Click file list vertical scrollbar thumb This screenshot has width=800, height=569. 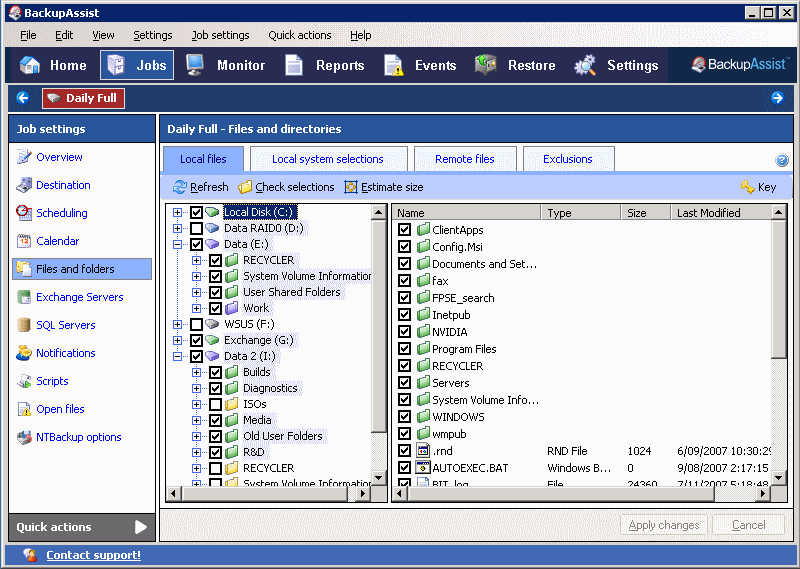tap(779, 290)
